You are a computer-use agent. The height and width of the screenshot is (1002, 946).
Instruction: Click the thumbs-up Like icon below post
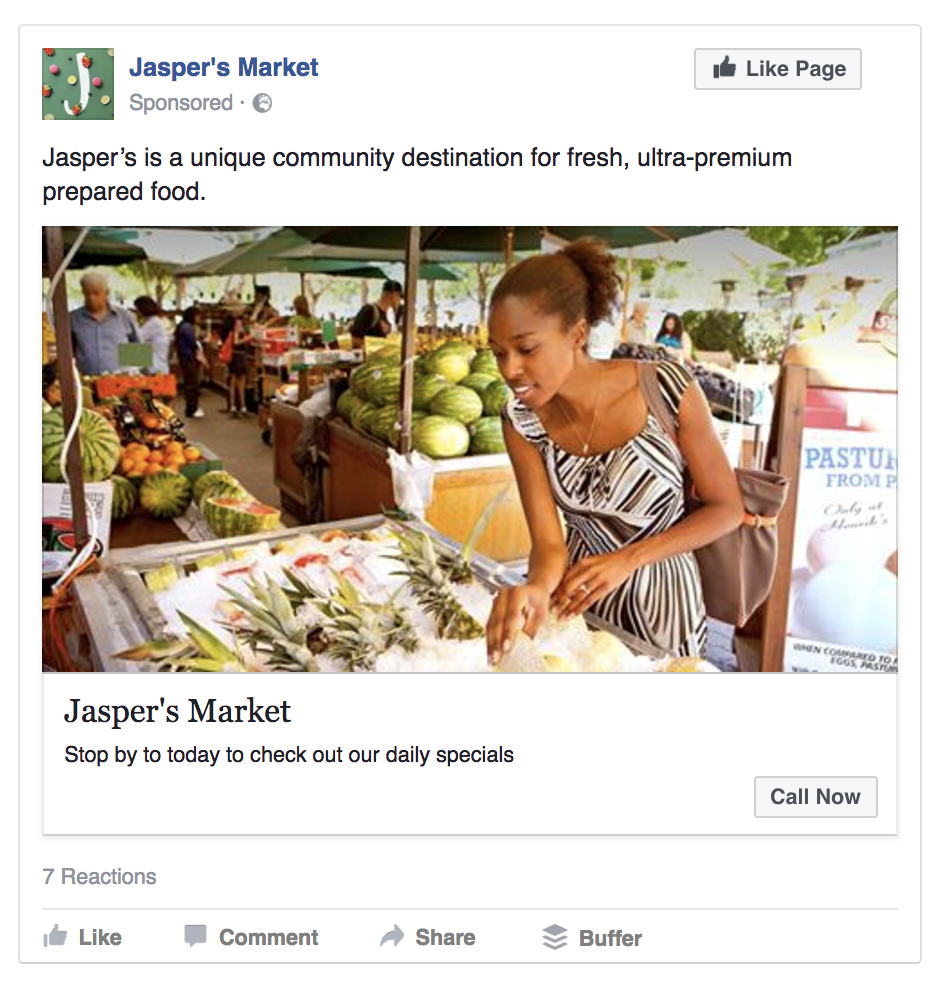pos(56,937)
